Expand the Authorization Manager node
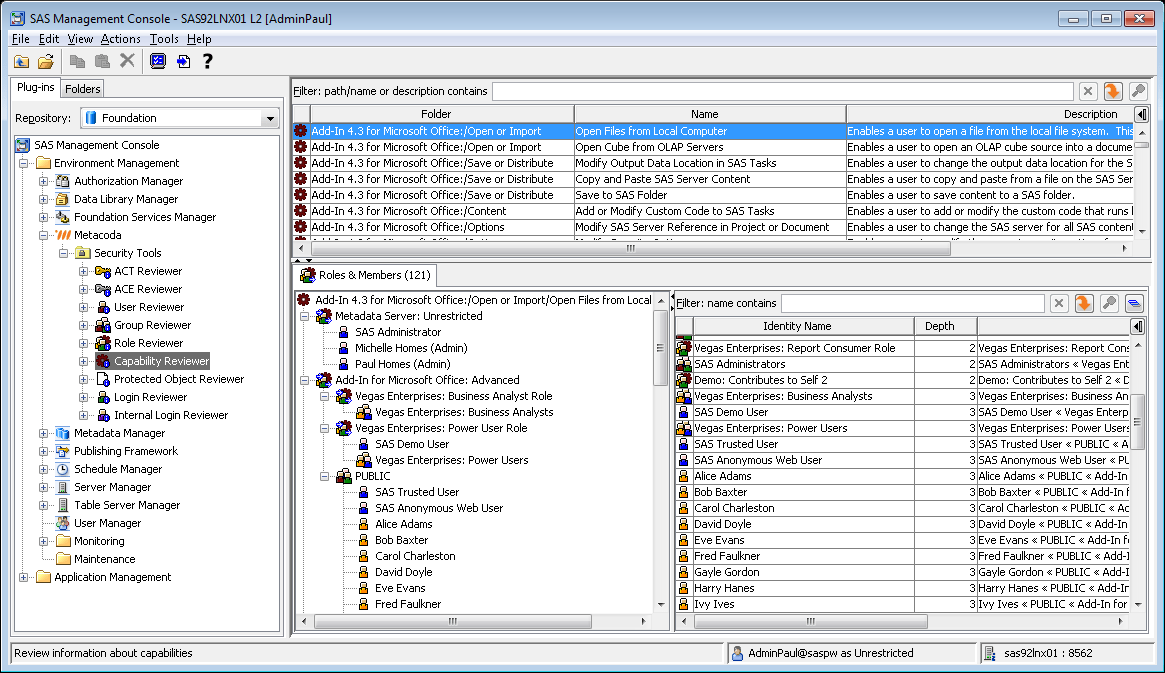This screenshot has width=1165, height=673. click(43, 181)
